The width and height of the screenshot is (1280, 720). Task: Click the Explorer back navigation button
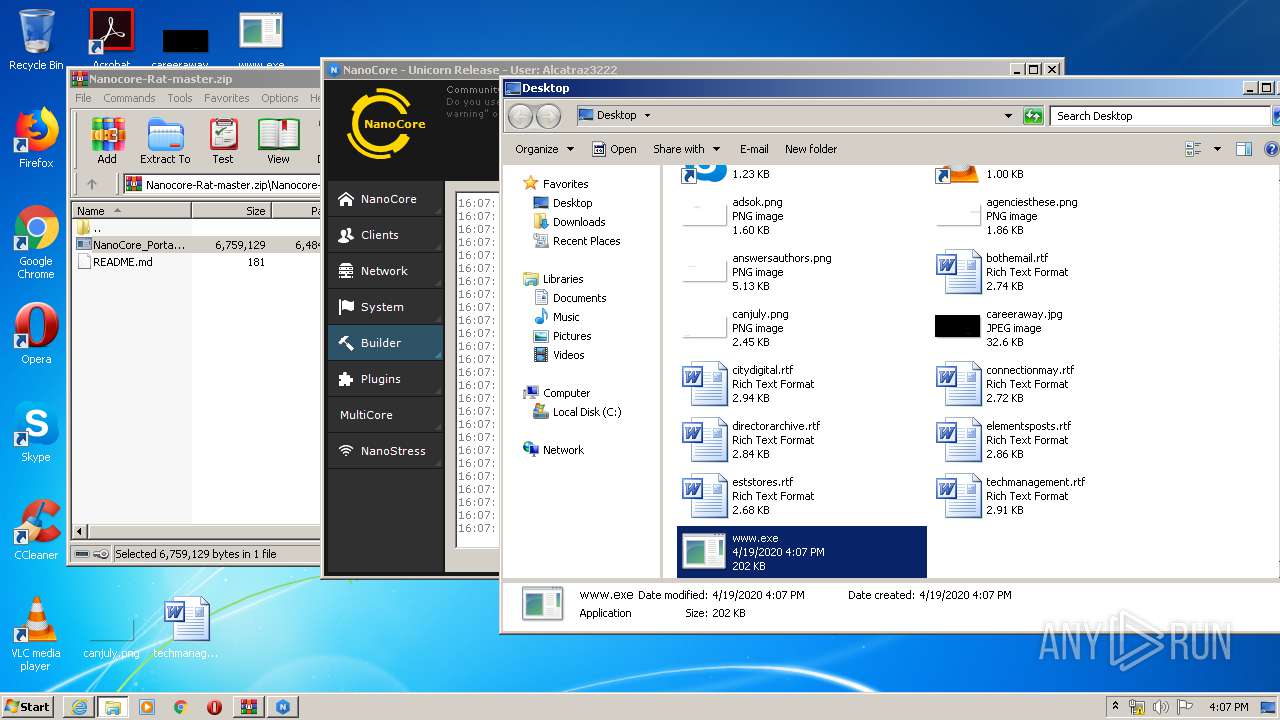(x=521, y=116)
